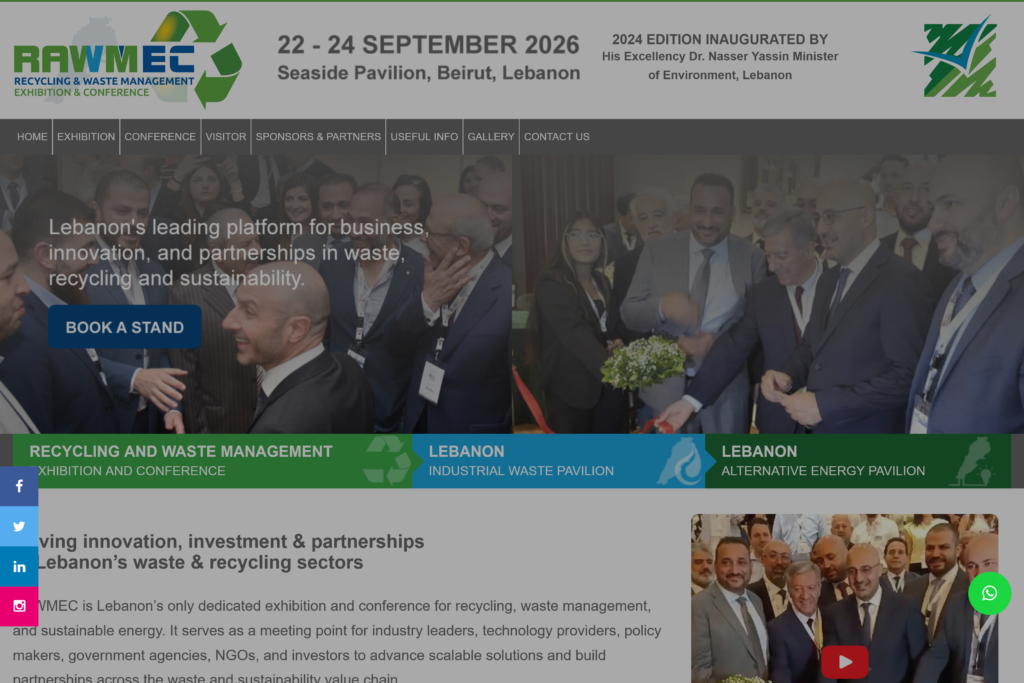This screenshot has width=1024, height=683.
Task: Play the YouTube video thumbnail
Action: click(x=844, y=661)
